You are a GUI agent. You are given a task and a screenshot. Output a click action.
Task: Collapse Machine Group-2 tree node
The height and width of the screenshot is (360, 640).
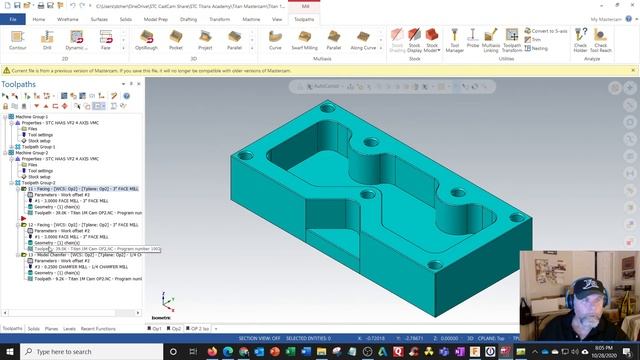pyautogui.click(x=5, y=153)
